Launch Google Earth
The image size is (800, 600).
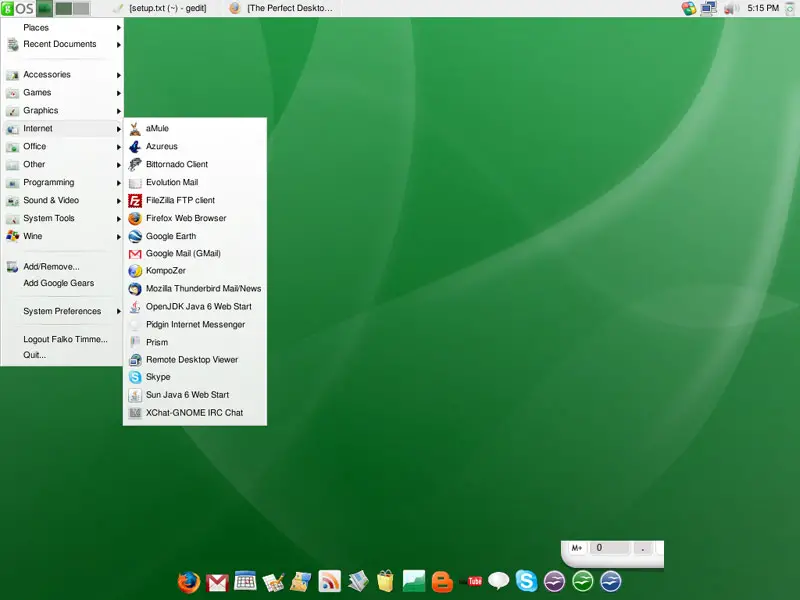click(194, 236)
